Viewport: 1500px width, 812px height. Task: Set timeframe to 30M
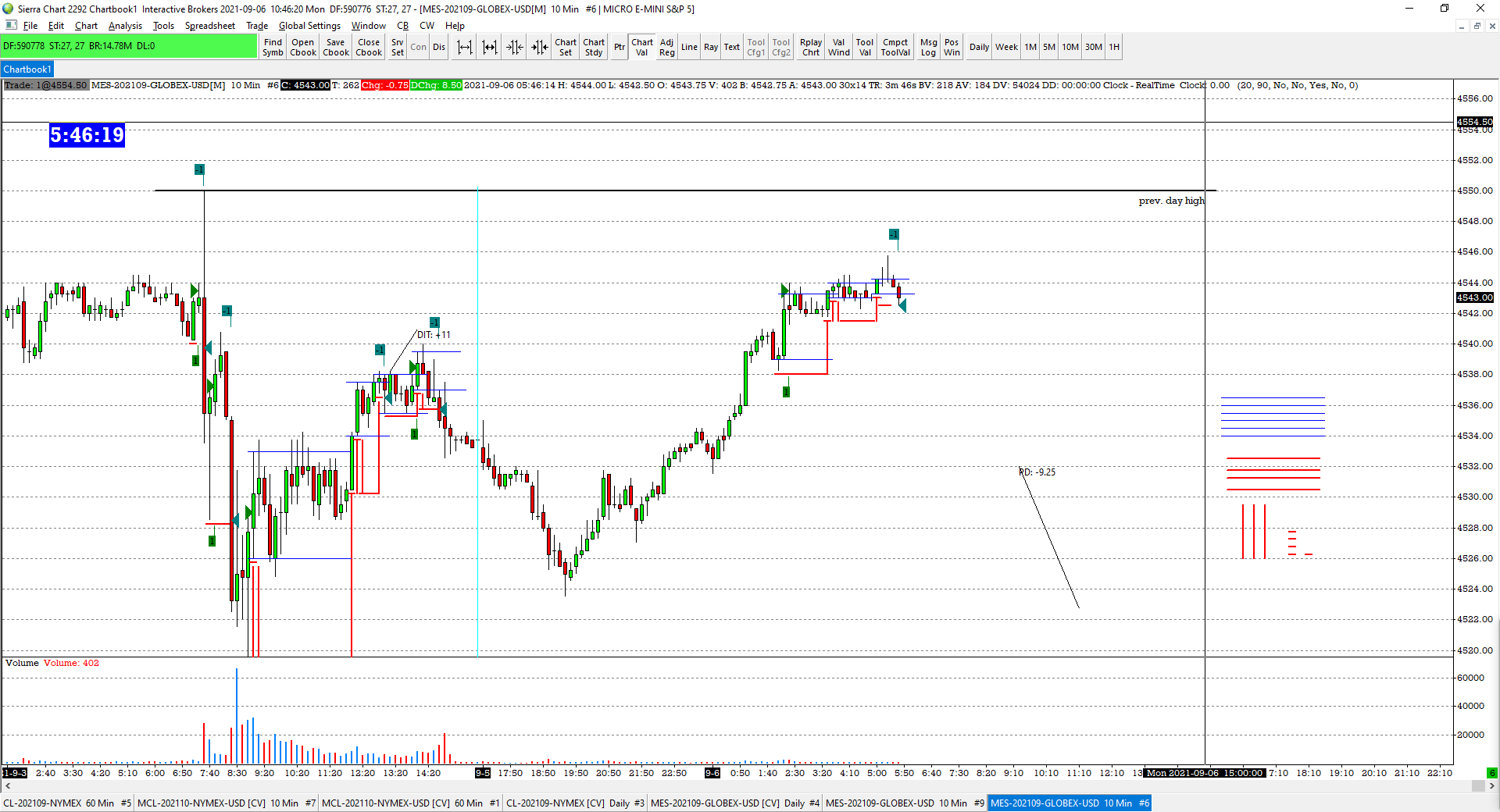click(x=1094, y=48)
